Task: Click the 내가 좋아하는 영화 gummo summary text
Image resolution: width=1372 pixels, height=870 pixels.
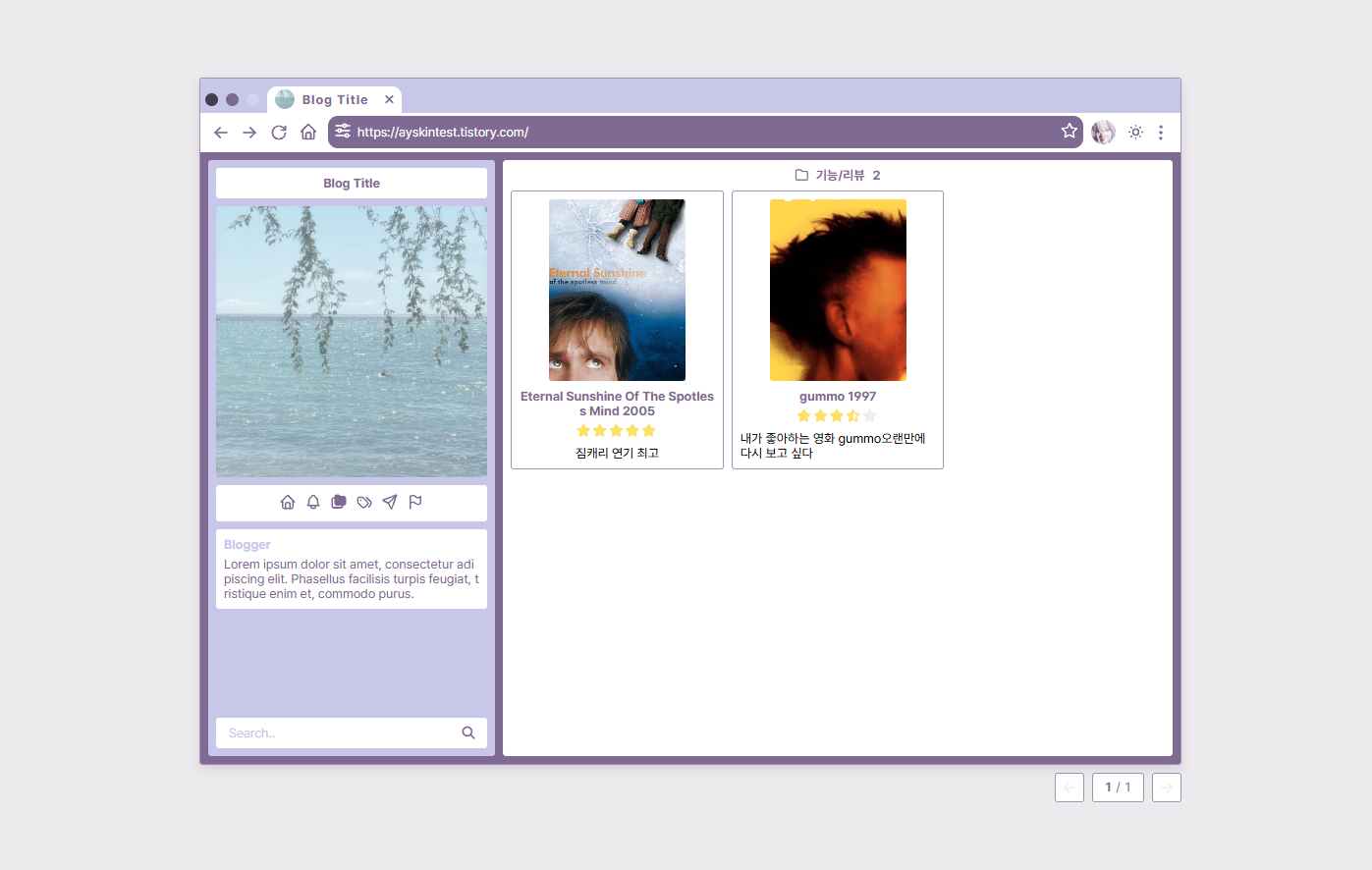Action: [x=833, y=446]
